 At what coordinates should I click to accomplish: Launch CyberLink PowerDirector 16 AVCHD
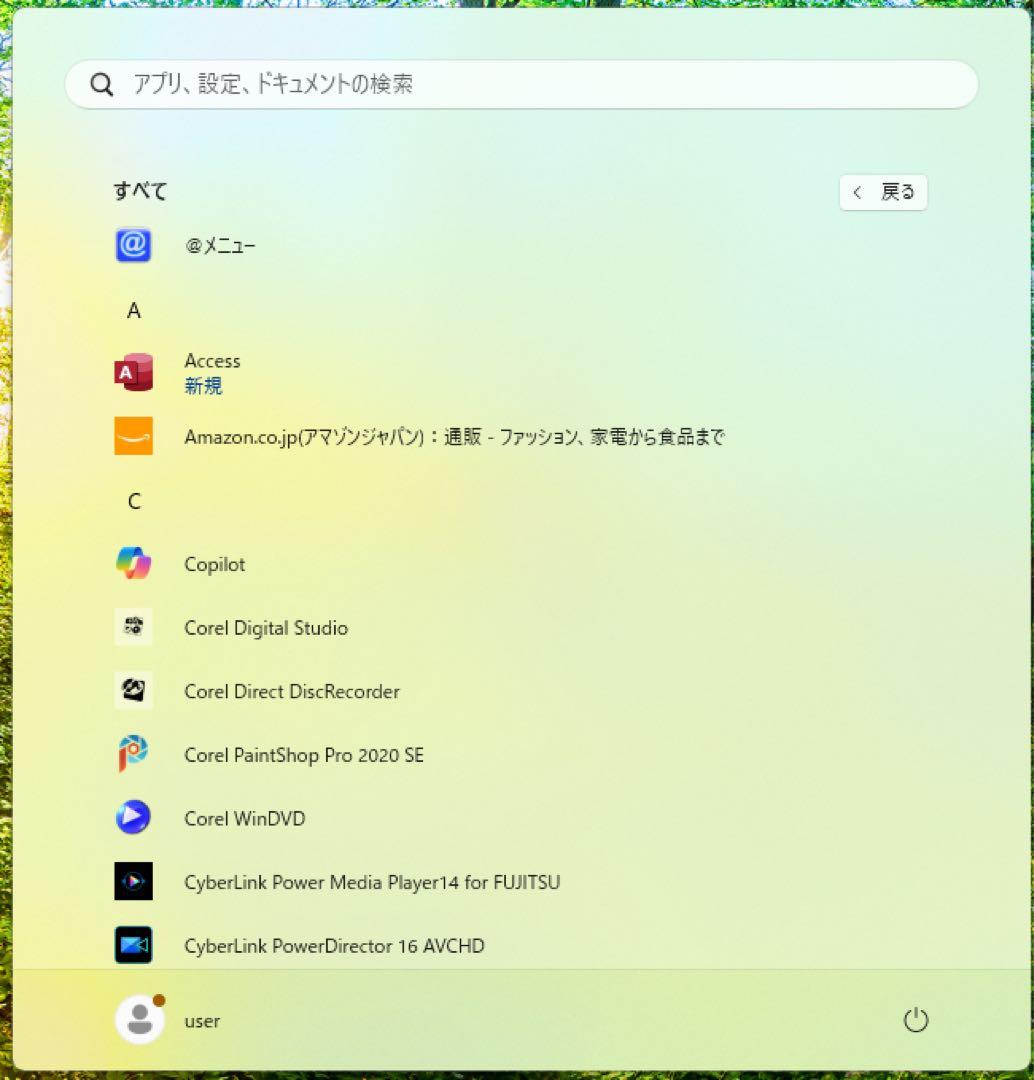click(334, 945)
